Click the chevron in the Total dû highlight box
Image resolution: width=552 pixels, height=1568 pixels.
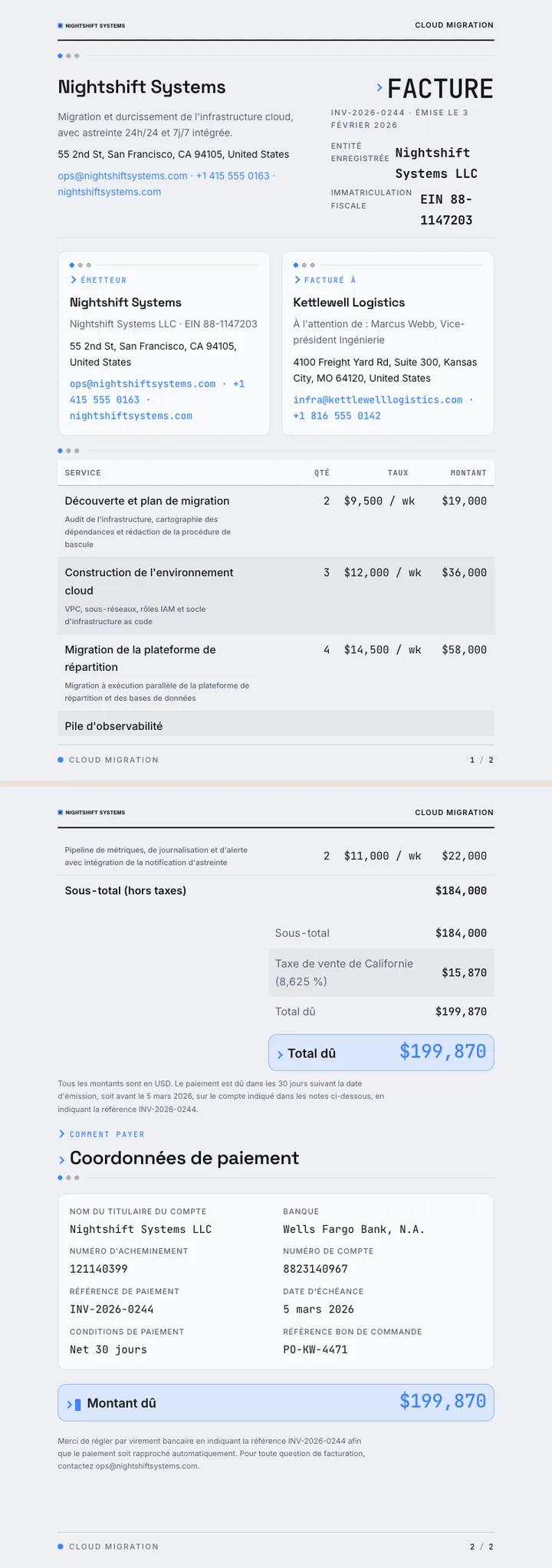(x=281, y=1055)
